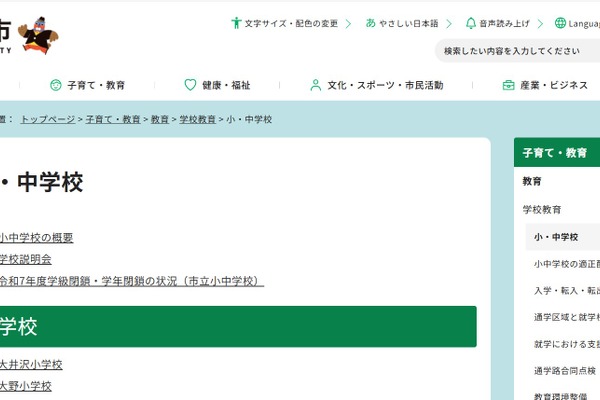Open the 大野小学校 link

26,386
